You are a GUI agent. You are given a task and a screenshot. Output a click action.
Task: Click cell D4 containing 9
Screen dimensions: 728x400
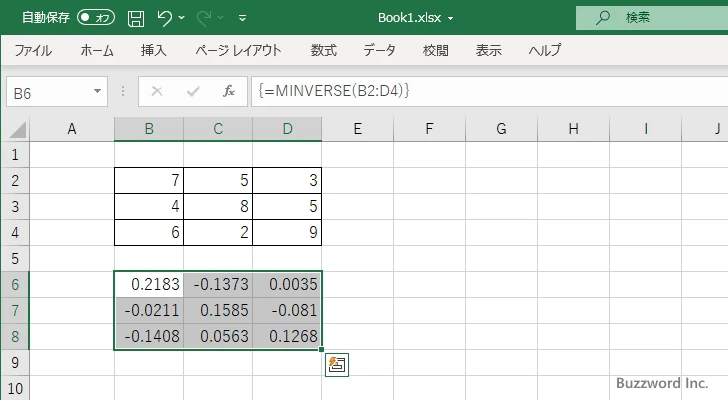click(x=287, y=232)
